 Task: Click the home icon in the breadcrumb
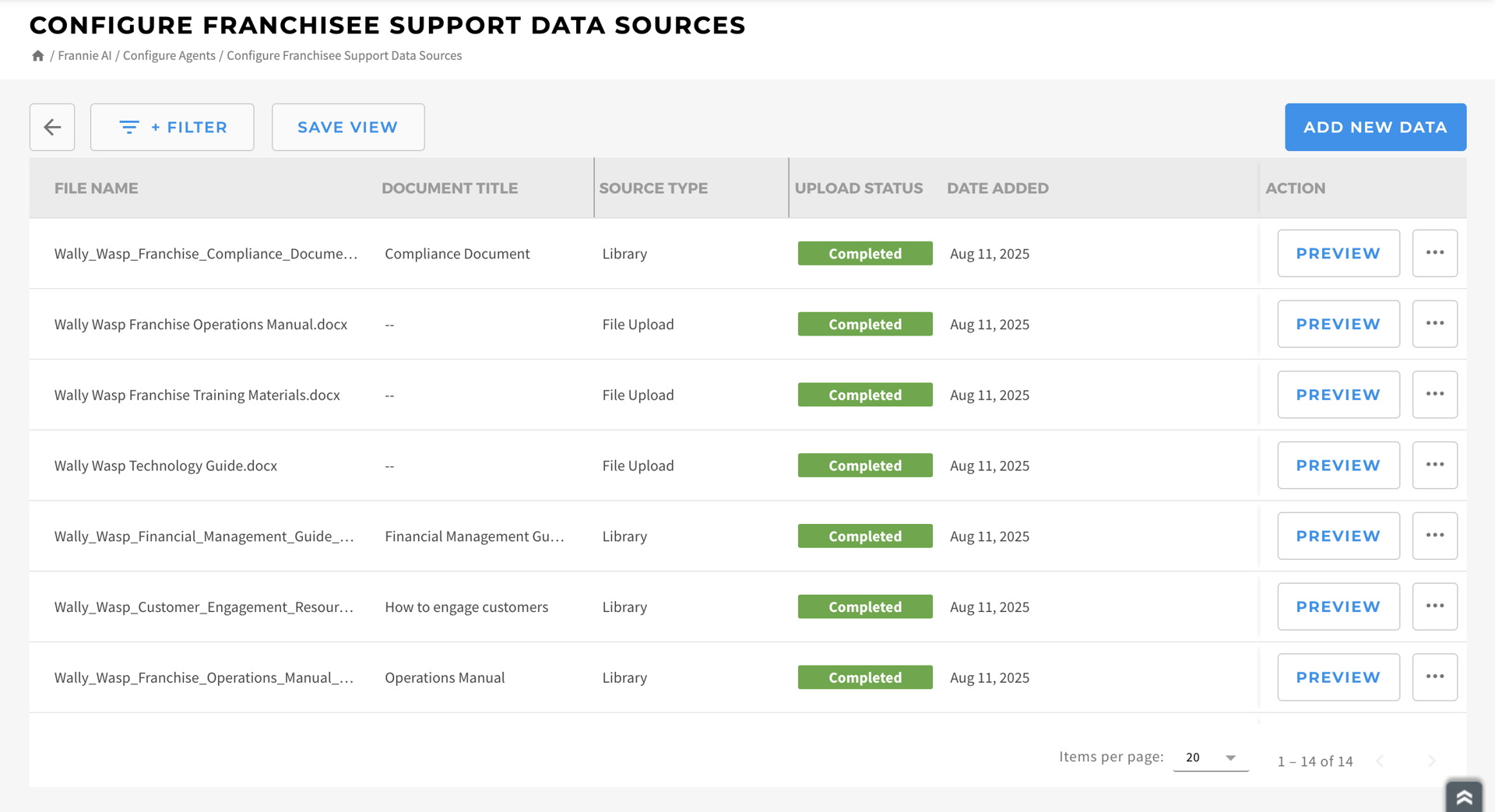tap(37, 55)
